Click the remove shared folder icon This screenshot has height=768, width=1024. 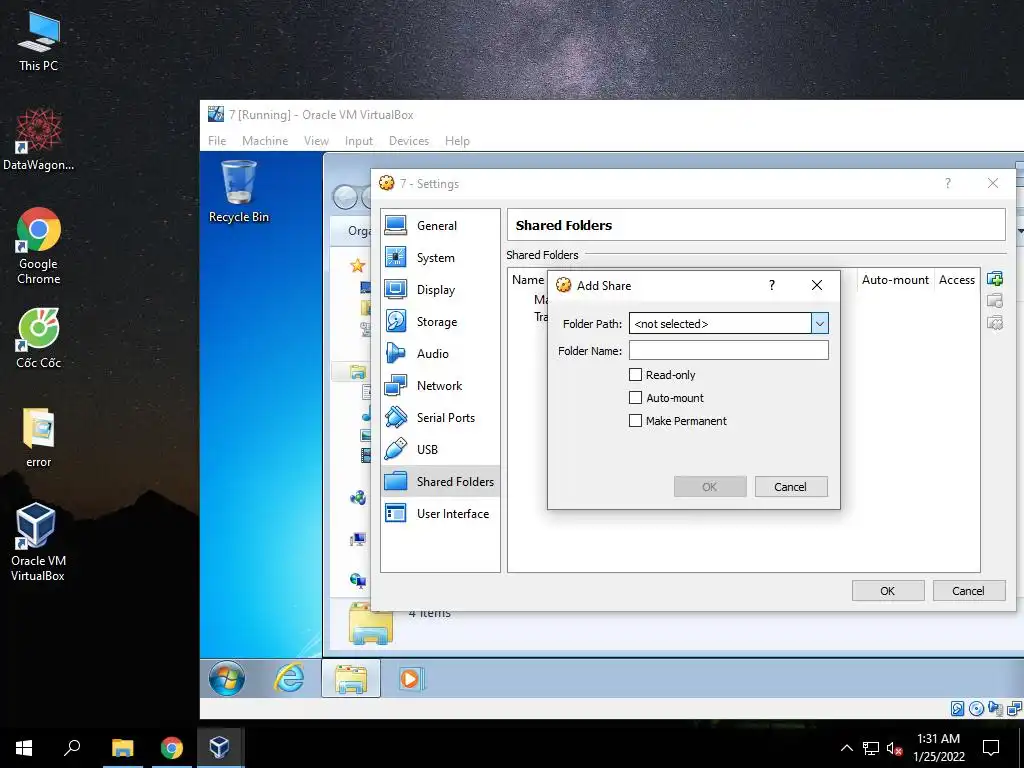[995, 323]
